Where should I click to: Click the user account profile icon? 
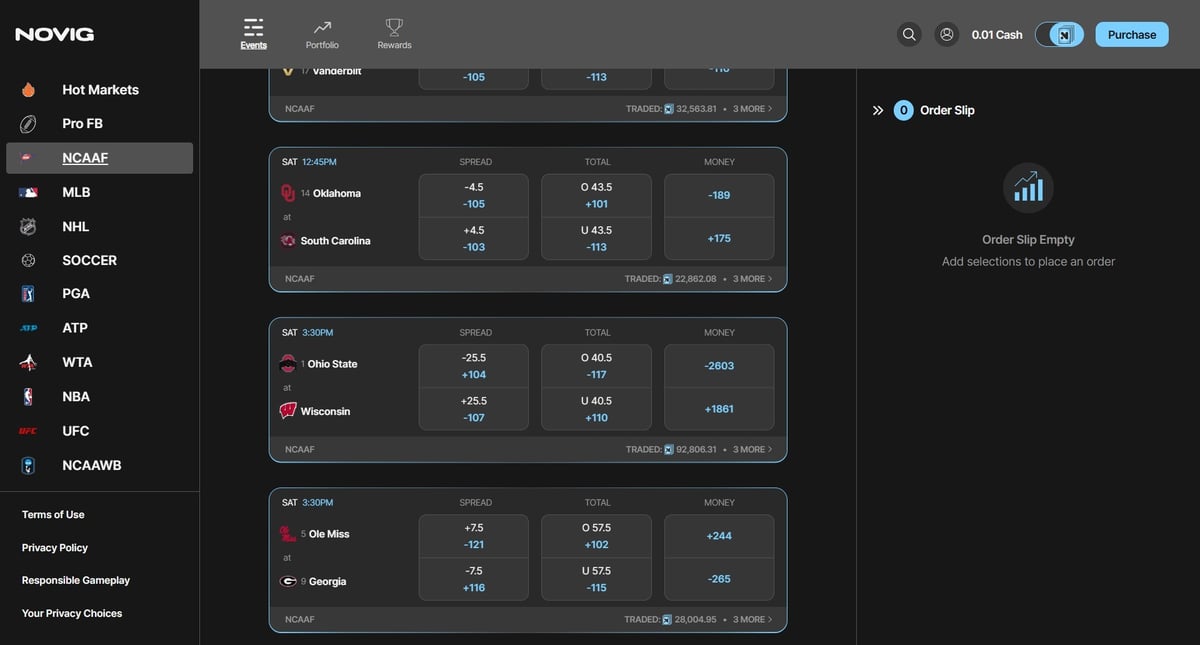pos(946,34)
